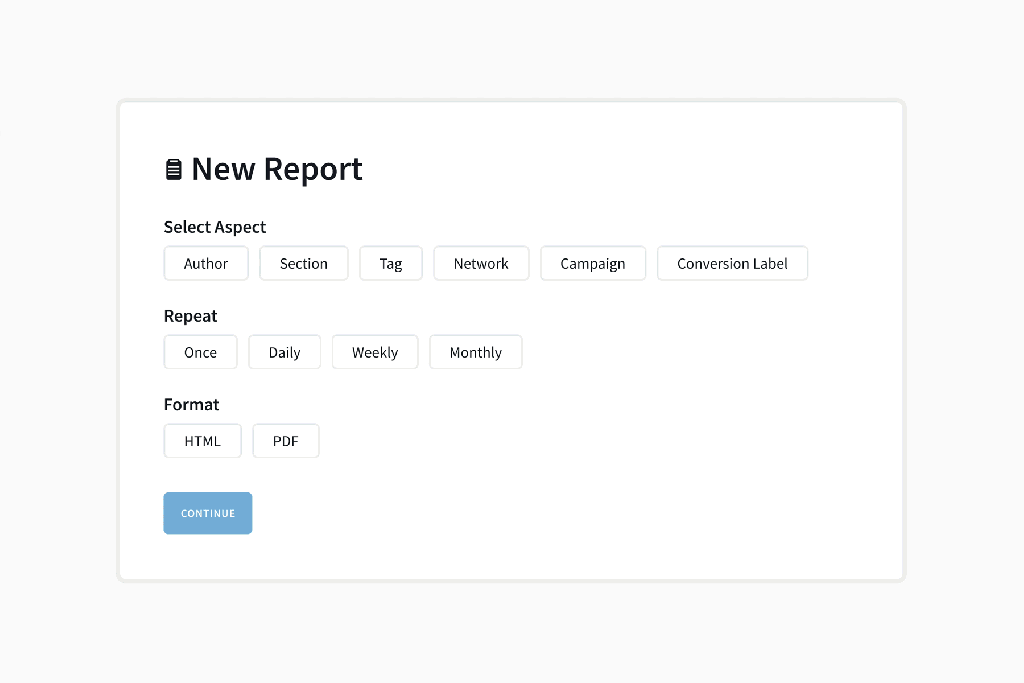1024x683 pixels.
Task: Click the Select Aspect label
Action: [x=215, y=227]
